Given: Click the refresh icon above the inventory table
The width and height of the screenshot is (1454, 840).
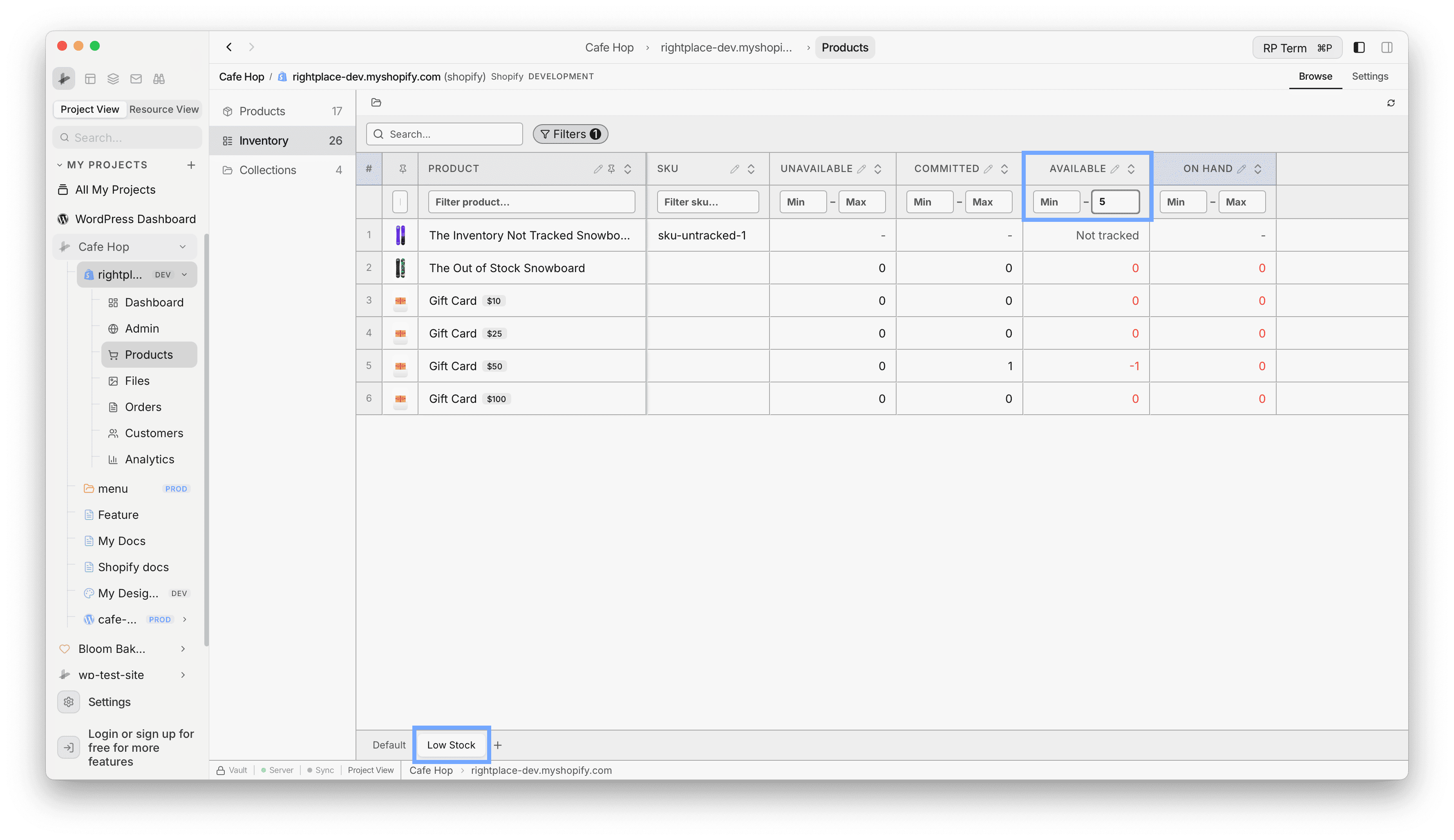Looking at the screenshot, I should point(1391,103).
